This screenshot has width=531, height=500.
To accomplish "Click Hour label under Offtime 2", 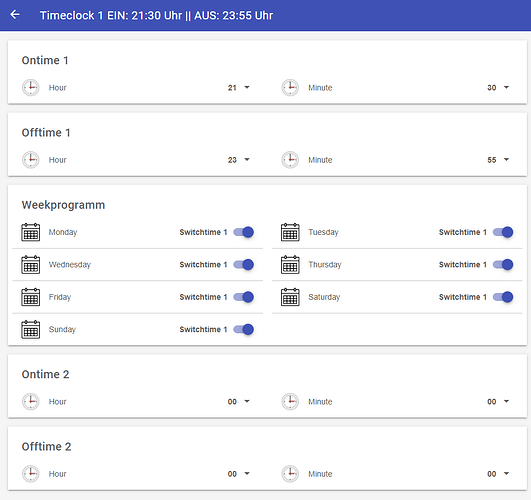I will 58,474.
